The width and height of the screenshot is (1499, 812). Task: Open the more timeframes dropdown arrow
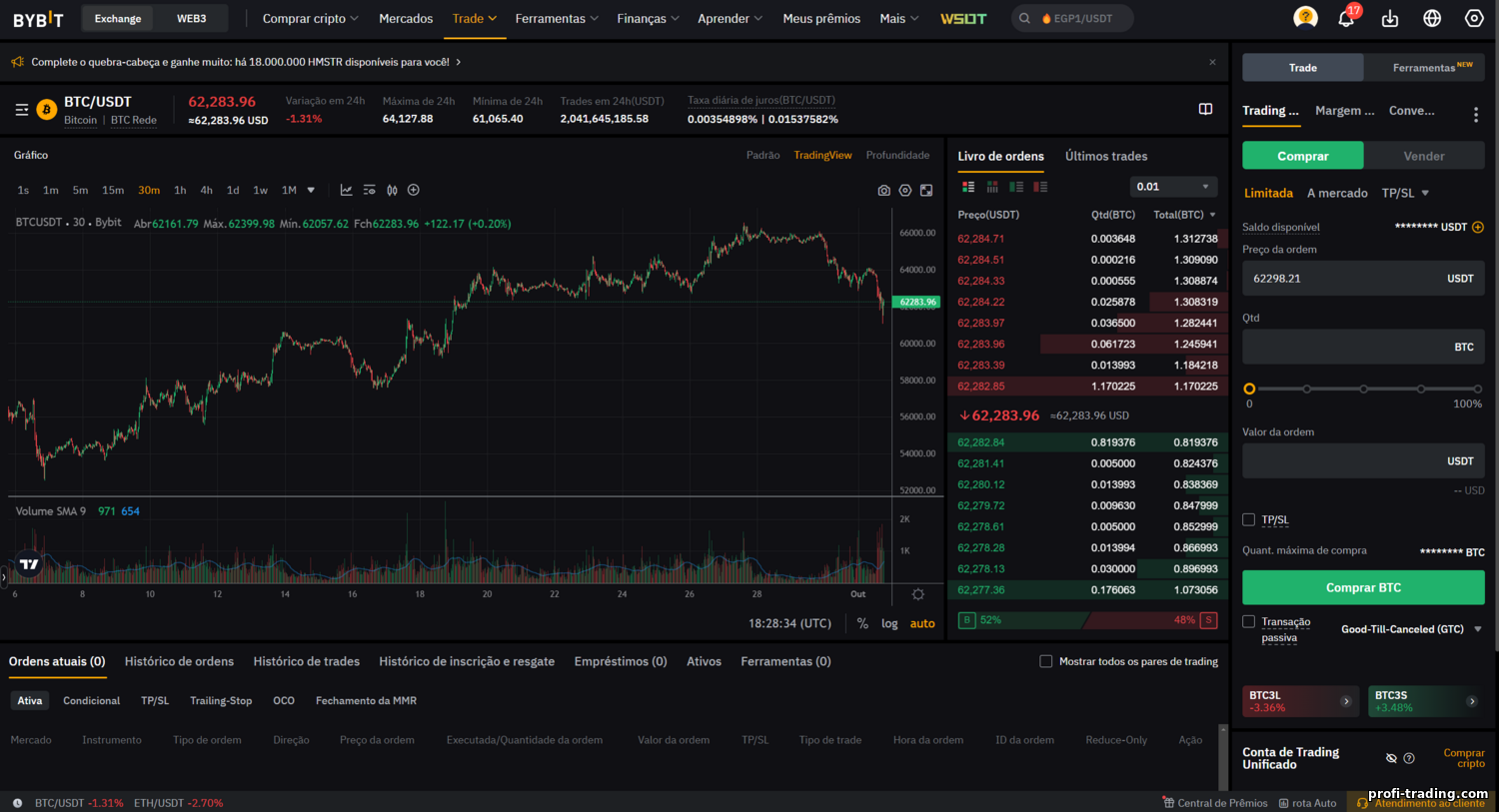click(311, 190)
